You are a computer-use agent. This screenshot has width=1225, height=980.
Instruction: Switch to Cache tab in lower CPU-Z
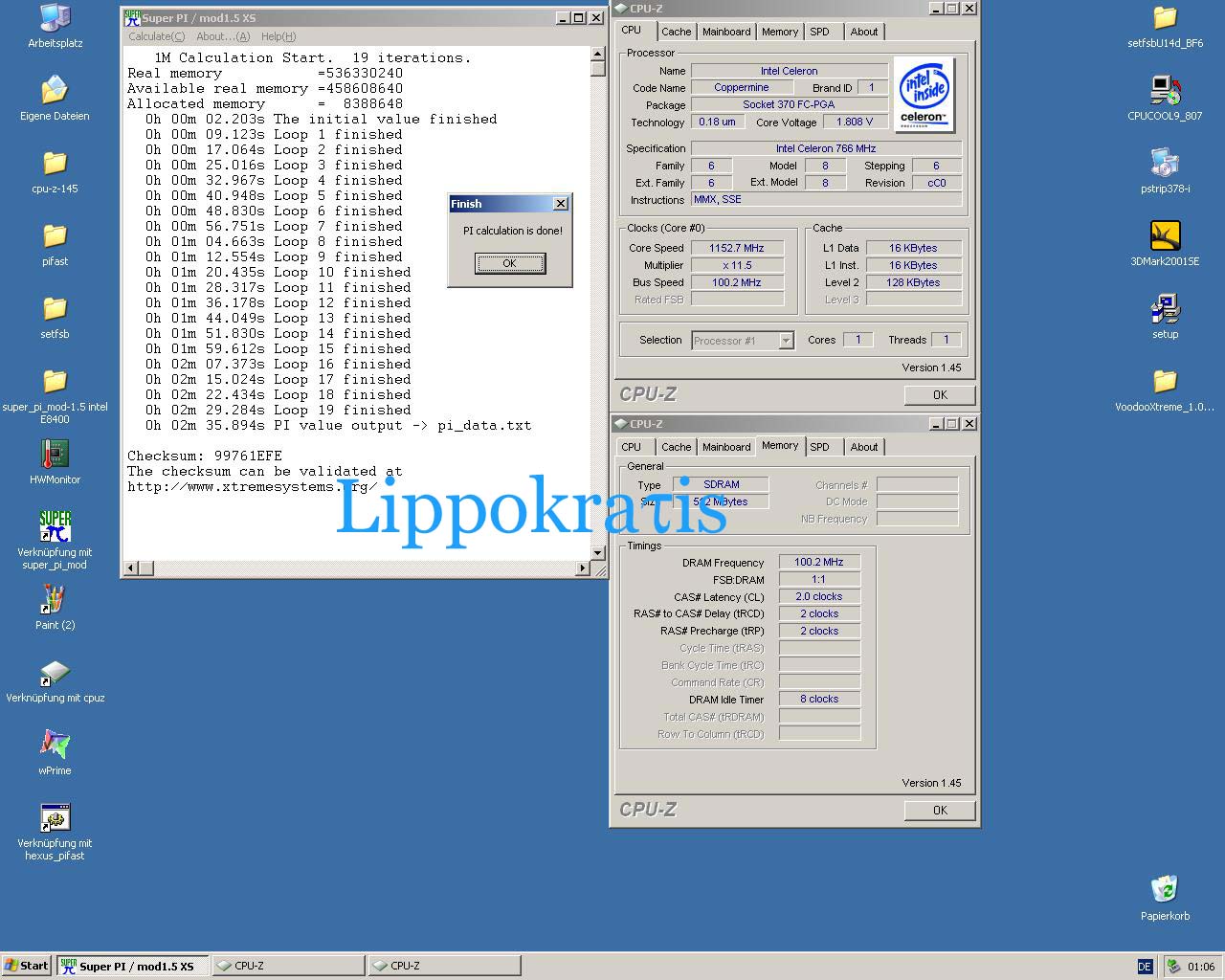point(676,447)
